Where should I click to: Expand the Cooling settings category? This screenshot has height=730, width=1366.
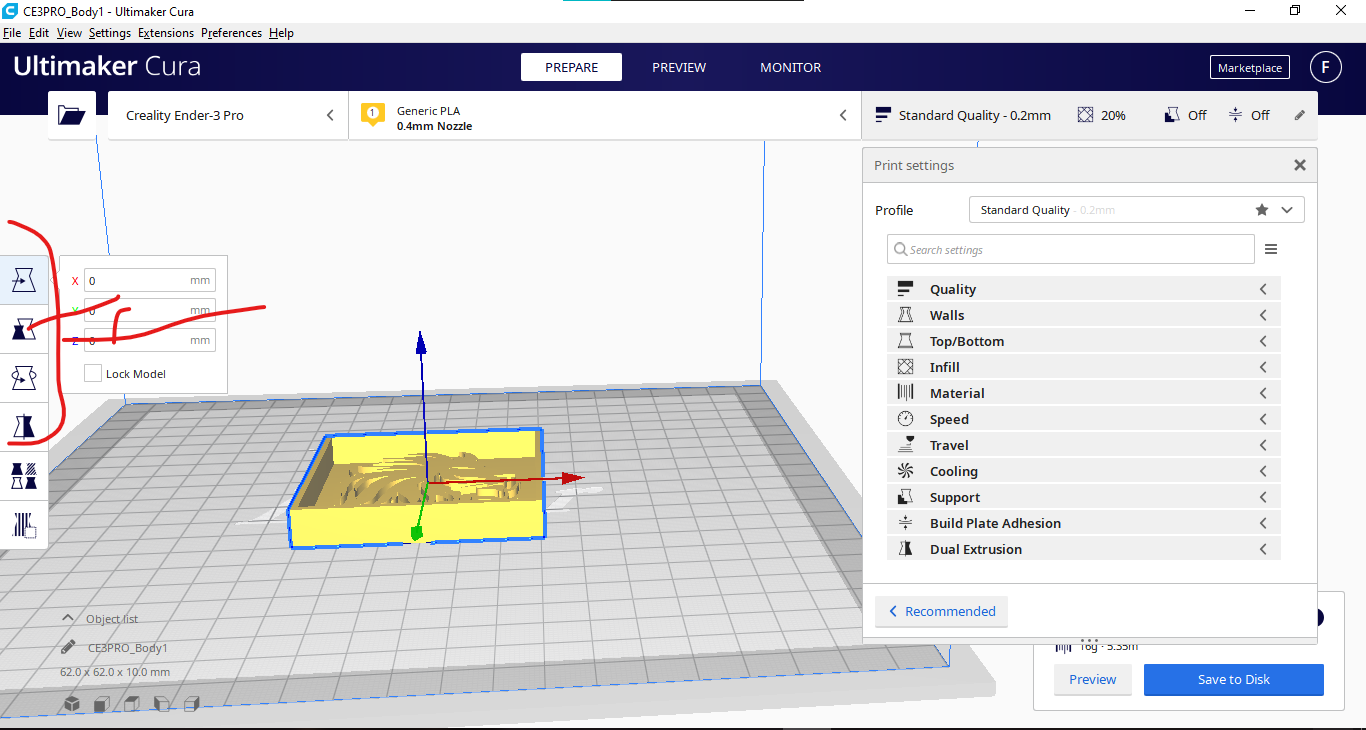[x=1083, y=471]
